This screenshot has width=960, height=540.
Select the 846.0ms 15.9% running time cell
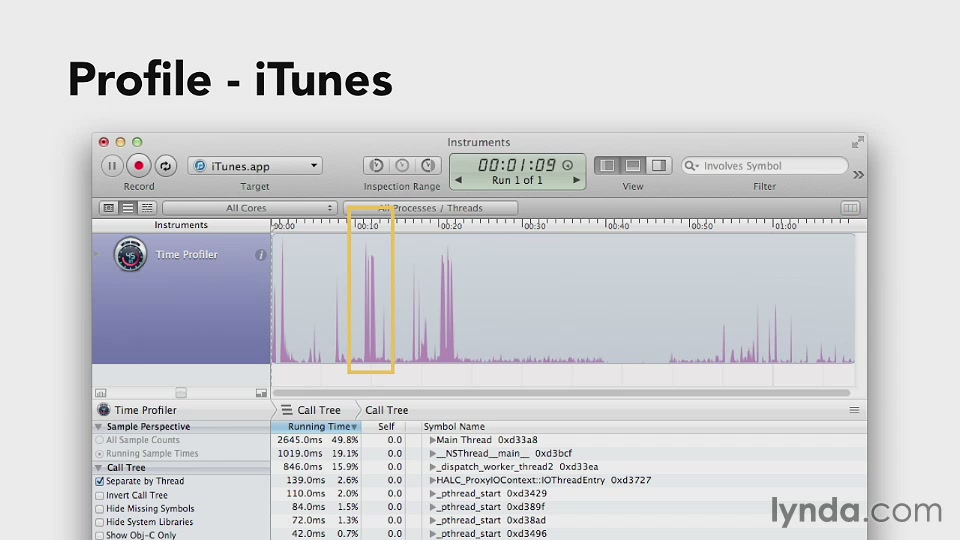pyautogui.click(x=321, y=467)
